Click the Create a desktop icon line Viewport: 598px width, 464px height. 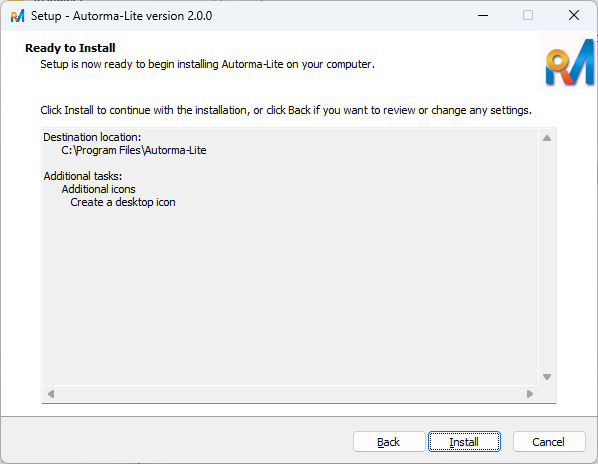click(123, 202)
